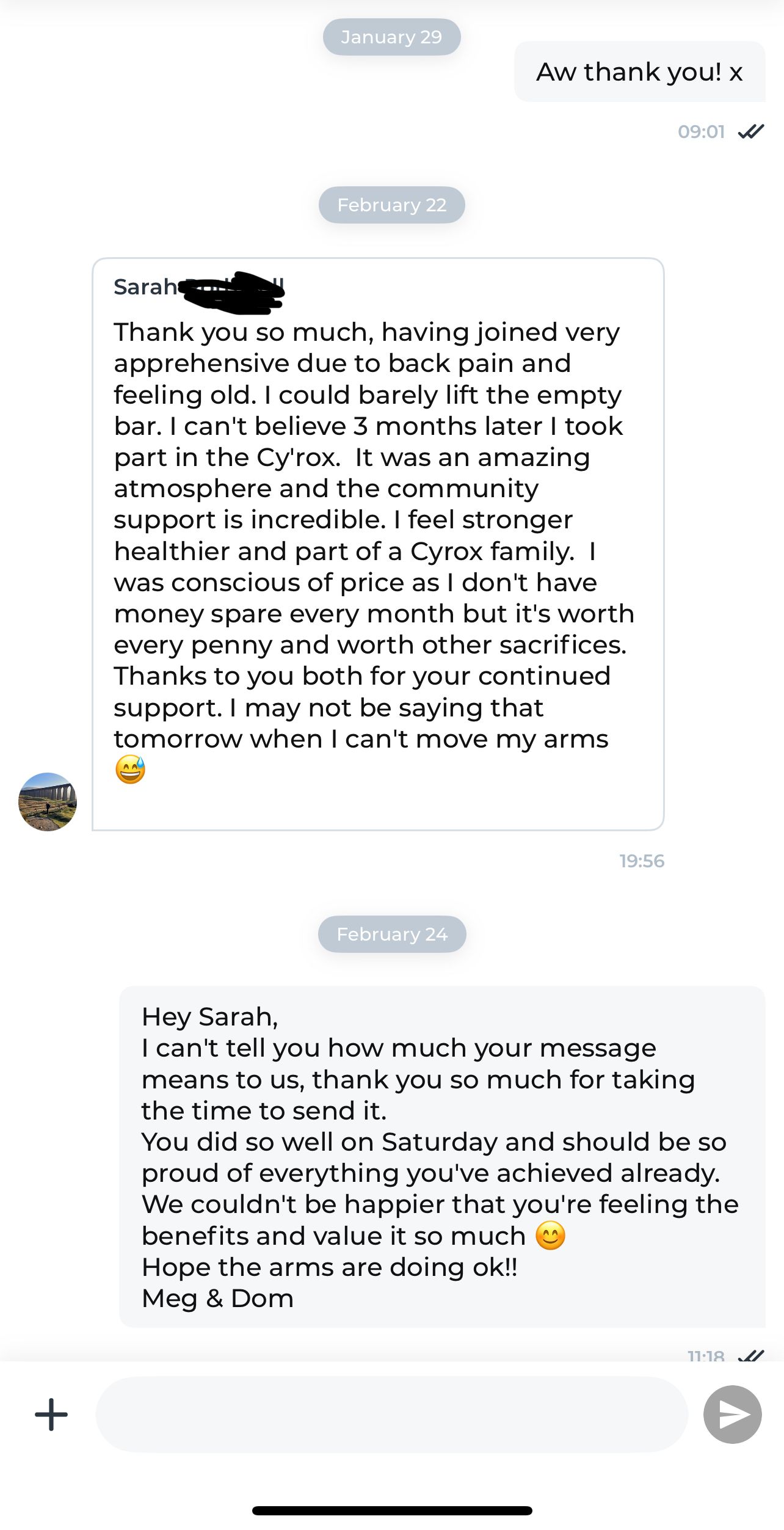The width and height of the screenshot is (784, 1530).
Task: Focus the empty message input field
Action: click(391, 1415)
